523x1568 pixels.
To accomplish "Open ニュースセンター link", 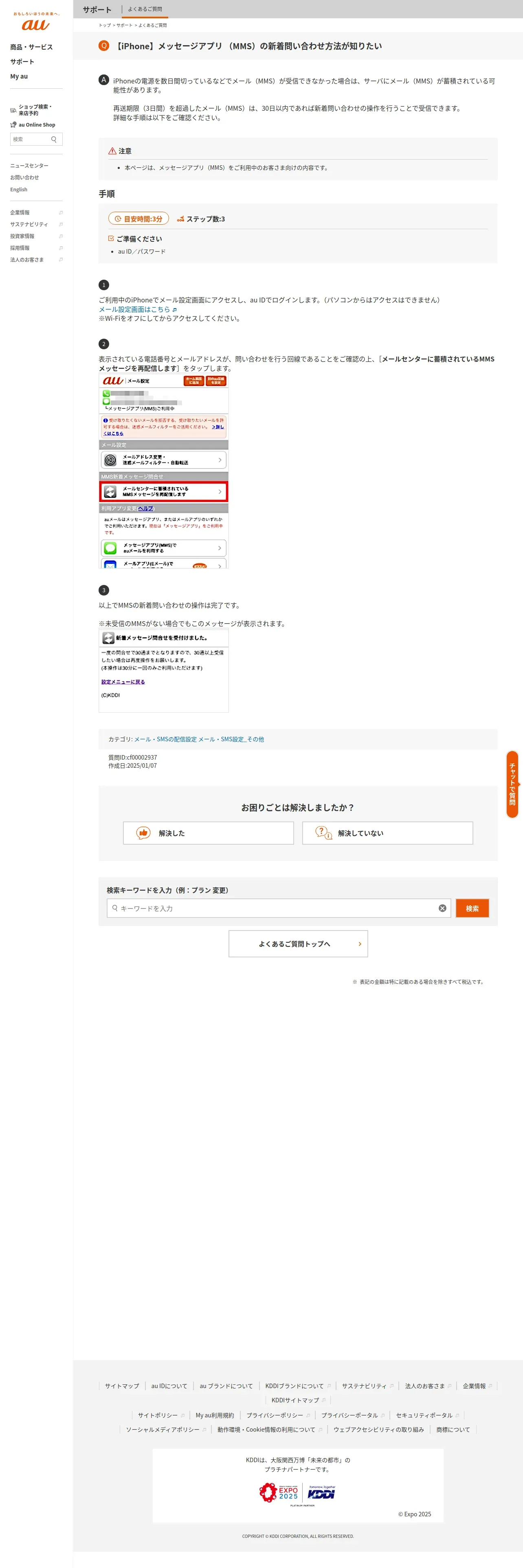I will pos(29,166).
